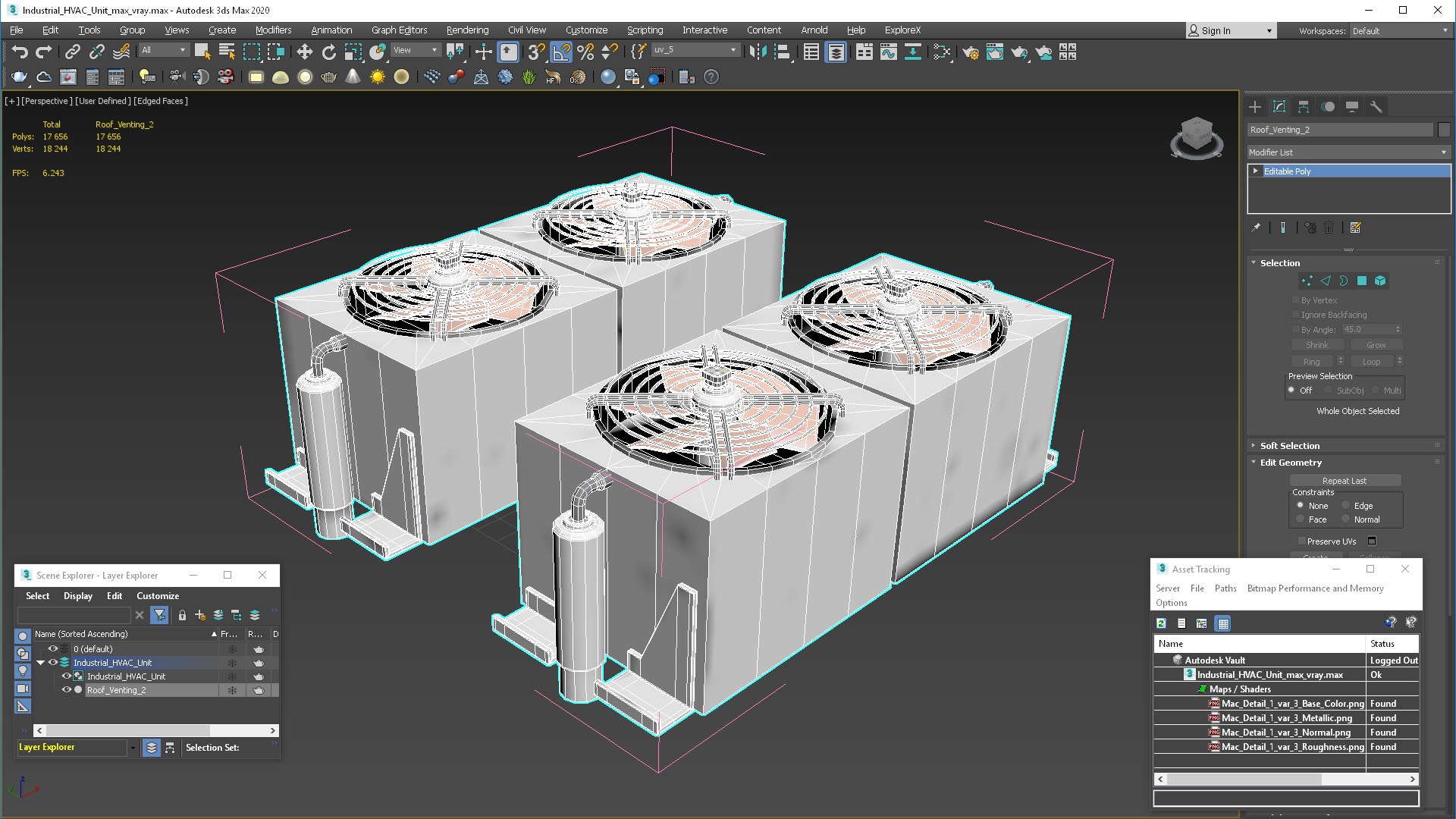Open the Utilities wrench icon
This screenshot has width=1456, height=819.
(x=1376, y=107)
